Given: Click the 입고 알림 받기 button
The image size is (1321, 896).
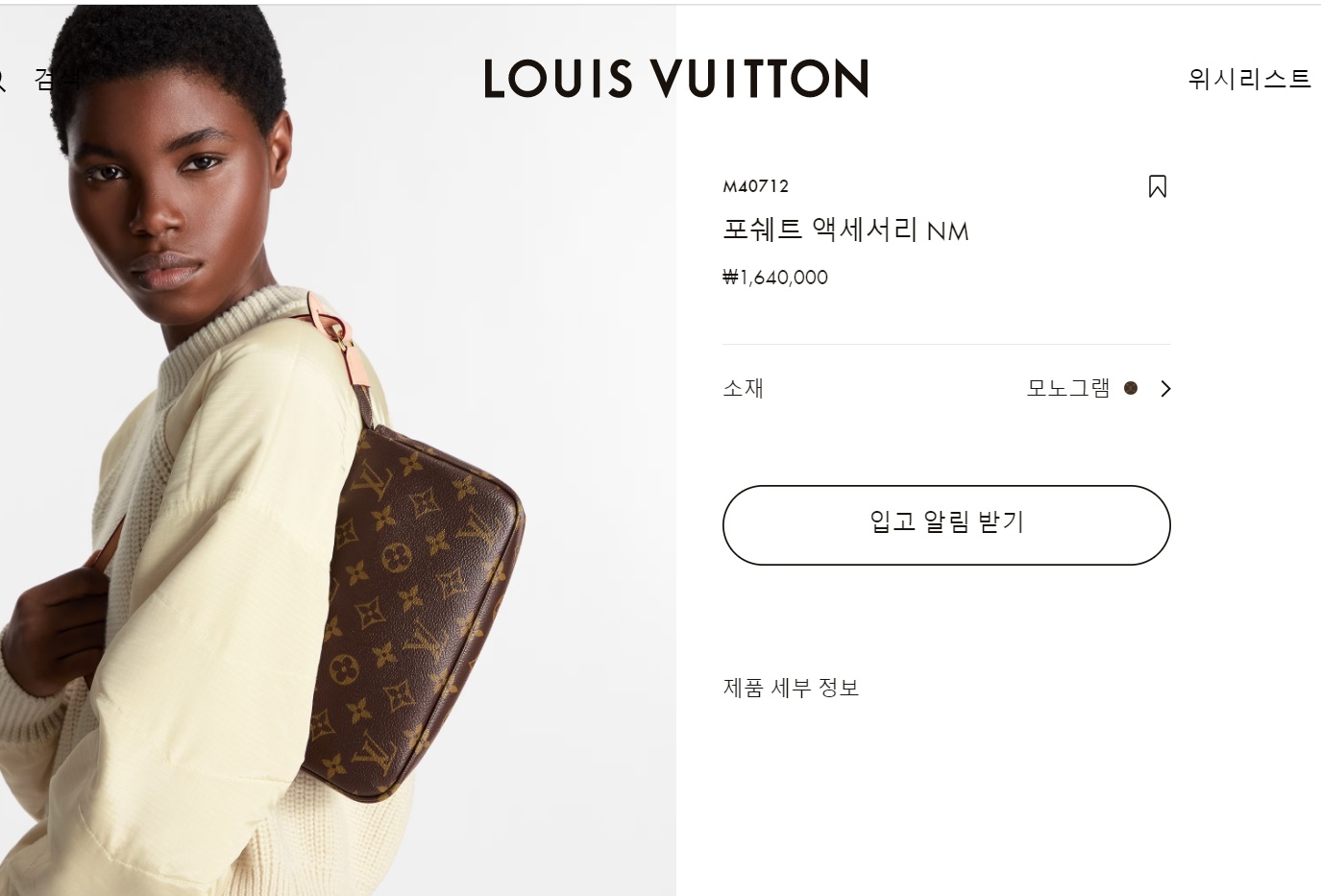Looking at the screenshot, I should pyautogui.click(x=946, y=525).
